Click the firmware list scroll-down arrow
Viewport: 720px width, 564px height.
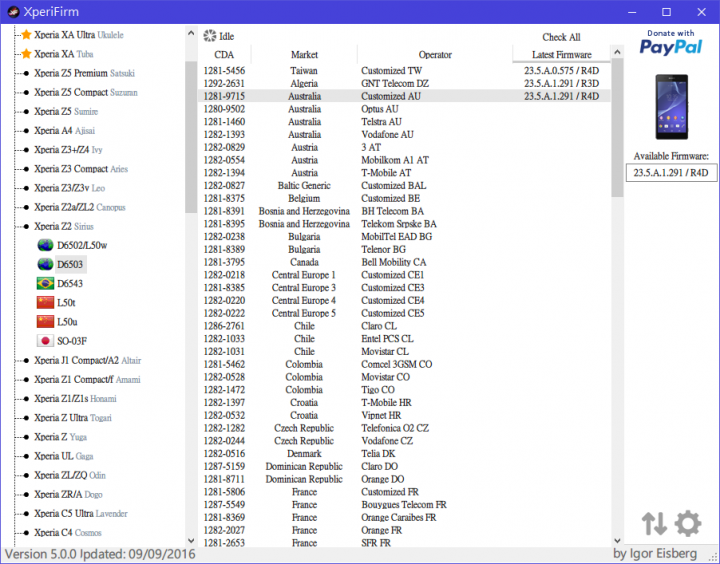point(617,541)
